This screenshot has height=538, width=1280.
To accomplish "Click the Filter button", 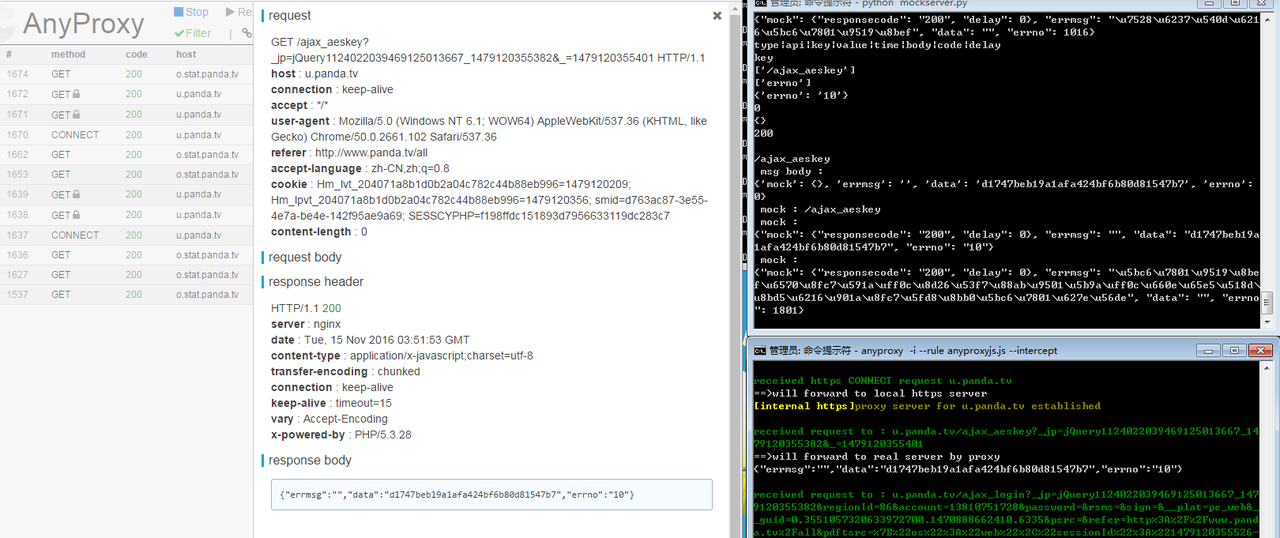I will coord(192,33).
